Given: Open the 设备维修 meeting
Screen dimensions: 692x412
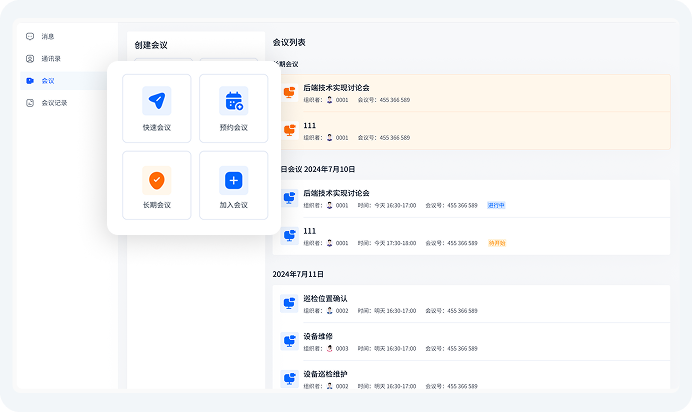Looking at the screenshot, I should click(471, 342).
